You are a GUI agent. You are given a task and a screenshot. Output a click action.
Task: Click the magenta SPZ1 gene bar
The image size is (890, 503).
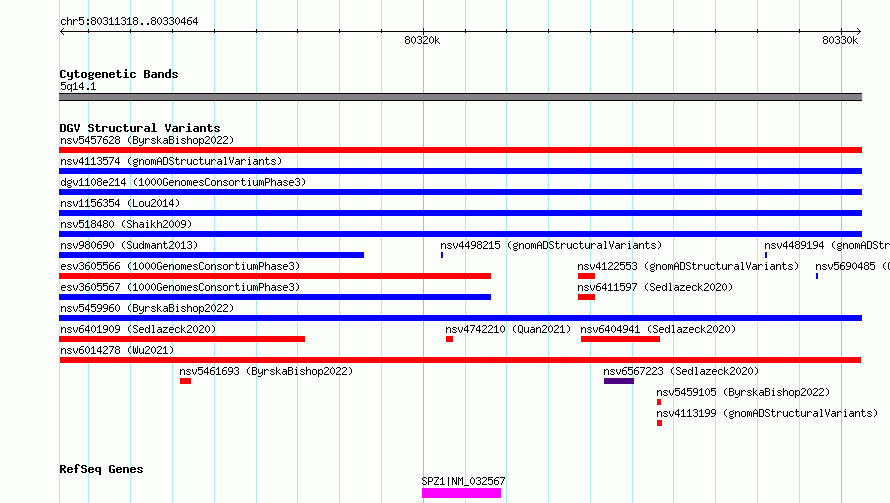pyautogui.click(x=461, y=493)
